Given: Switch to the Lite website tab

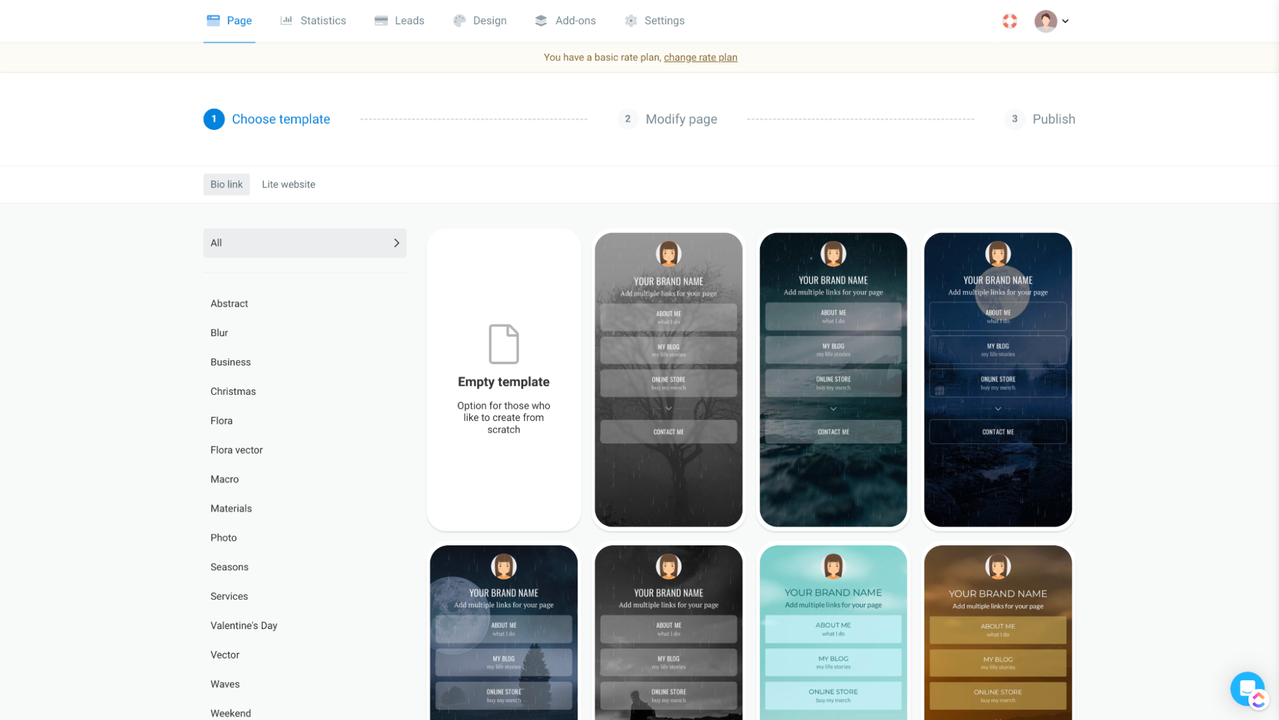Looking at the screenshot, I should pos(288,184).
